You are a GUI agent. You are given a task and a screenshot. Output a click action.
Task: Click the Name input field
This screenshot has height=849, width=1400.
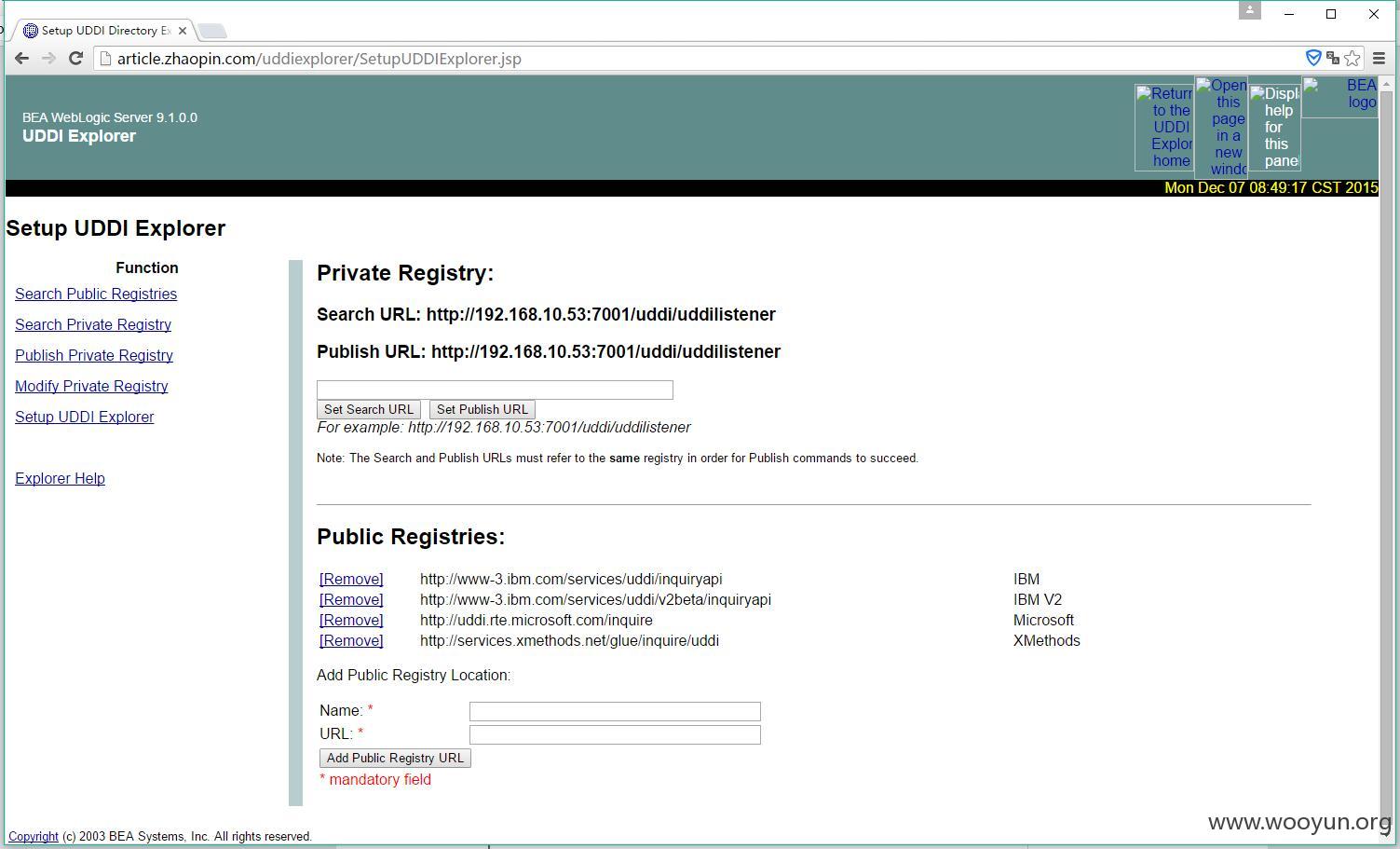(615, 712)
